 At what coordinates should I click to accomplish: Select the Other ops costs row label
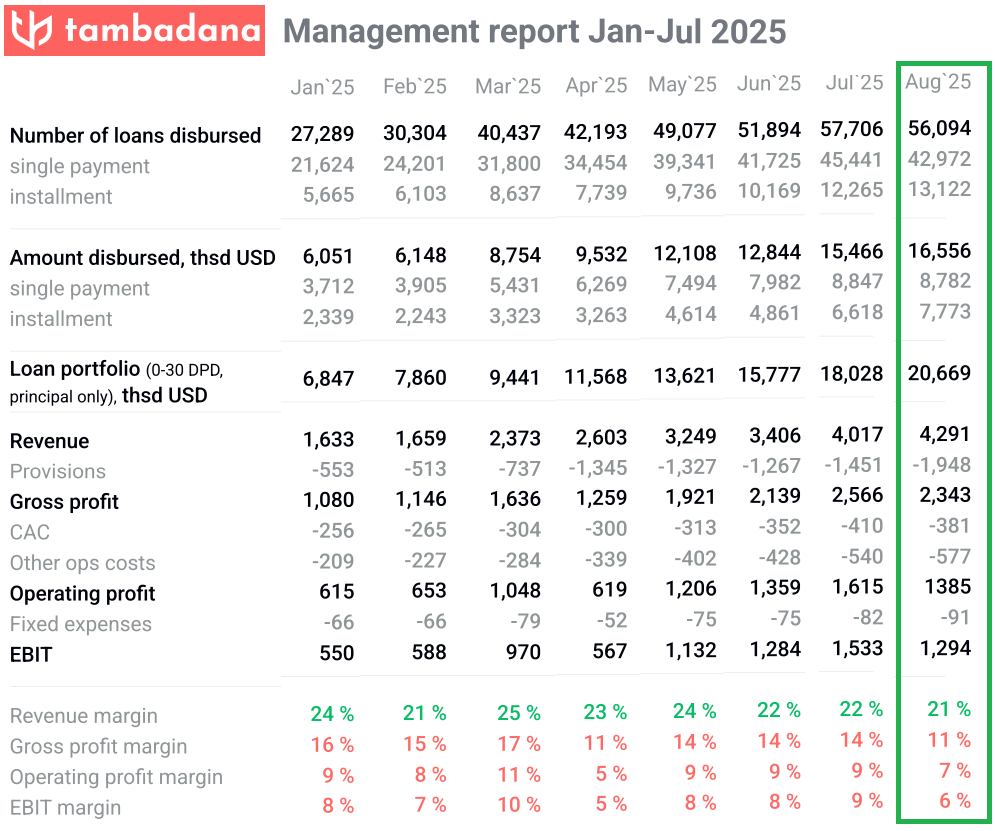(x=82, y=563)
